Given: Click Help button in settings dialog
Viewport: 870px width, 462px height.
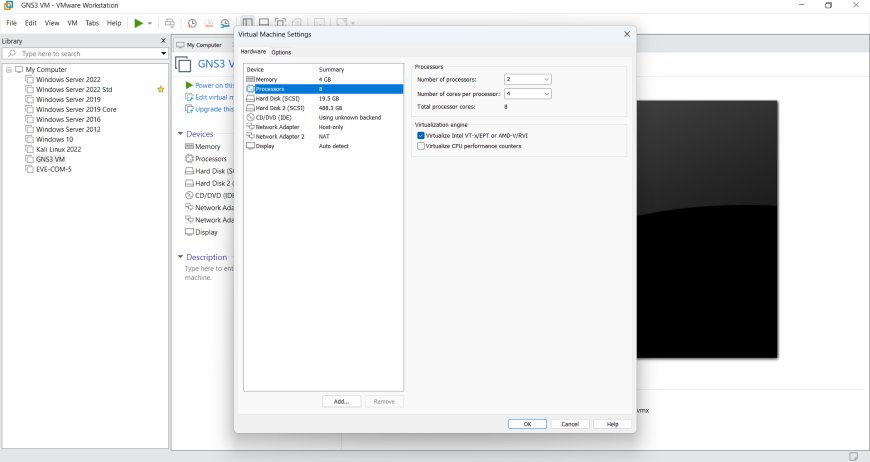Looking at the screenshot, I should (613, 424).
